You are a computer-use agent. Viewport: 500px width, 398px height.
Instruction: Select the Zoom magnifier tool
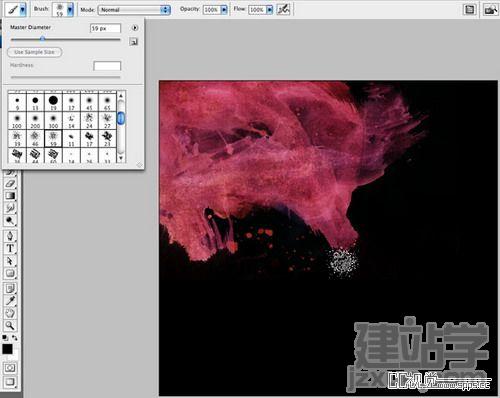click(x=10, y=326)
